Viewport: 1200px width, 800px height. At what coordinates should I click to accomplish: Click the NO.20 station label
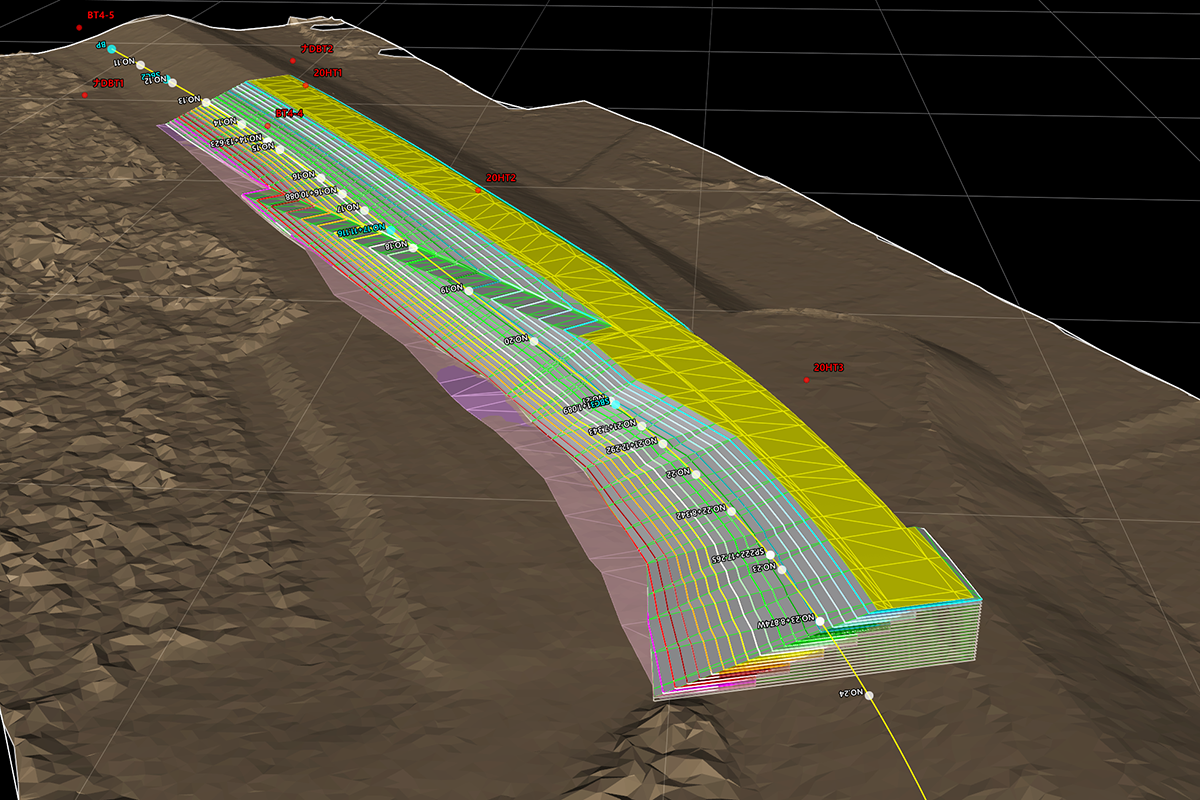coord(516,341)
